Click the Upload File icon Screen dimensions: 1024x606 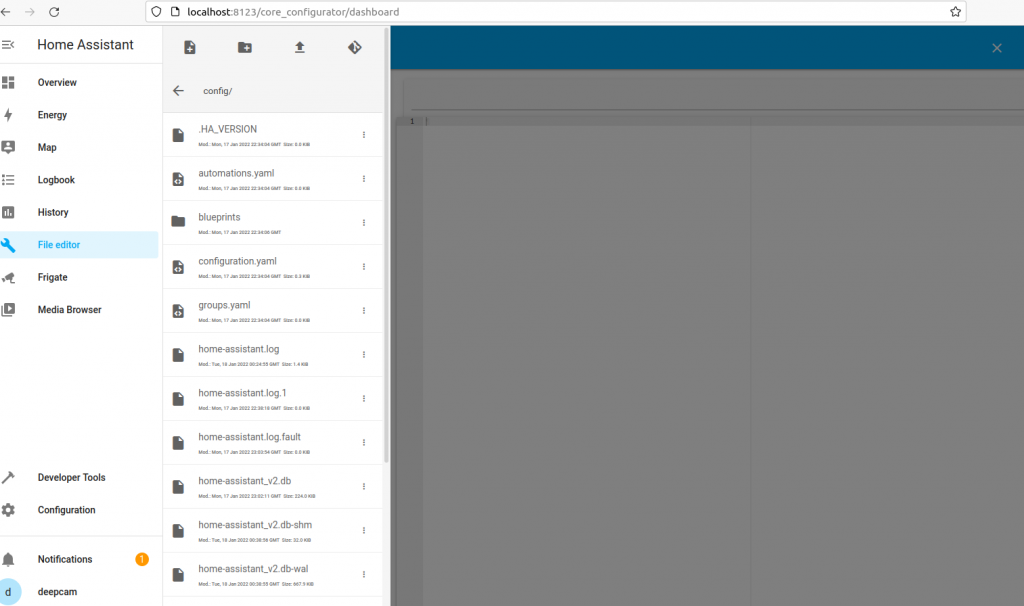tap(300, 47)
